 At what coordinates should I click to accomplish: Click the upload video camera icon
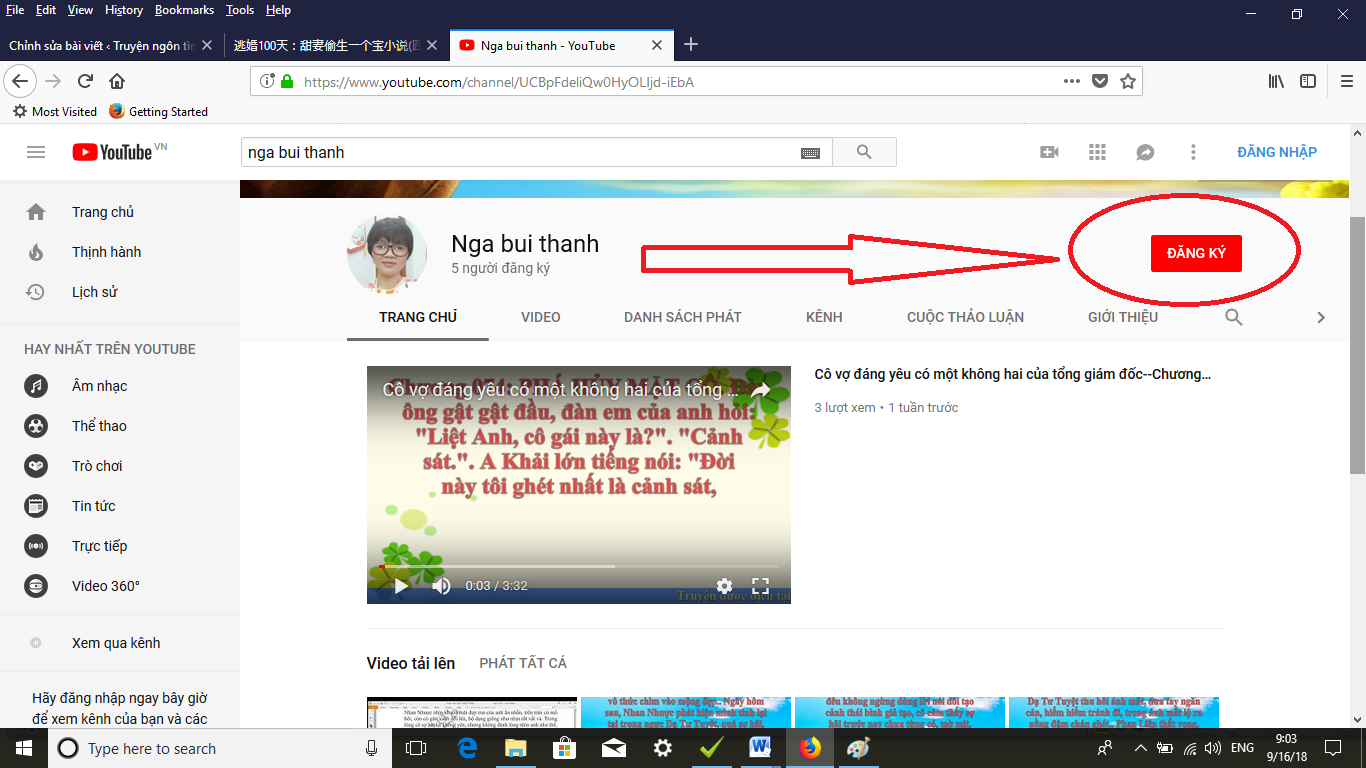(1049, 152)
